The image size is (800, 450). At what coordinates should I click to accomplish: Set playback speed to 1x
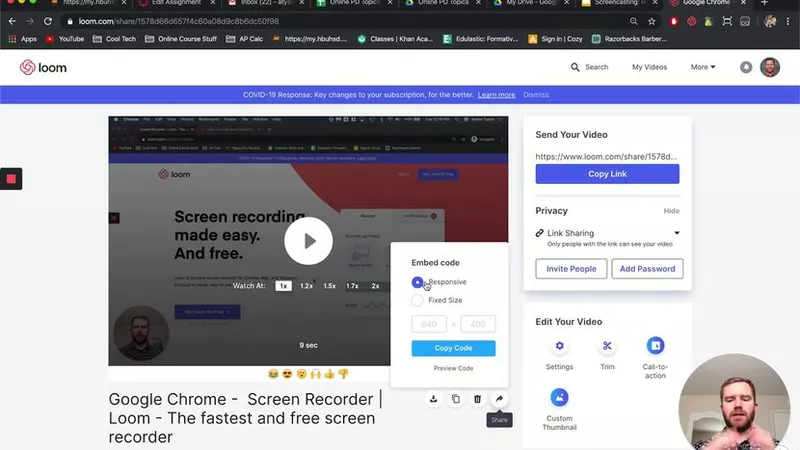(283, 286)
